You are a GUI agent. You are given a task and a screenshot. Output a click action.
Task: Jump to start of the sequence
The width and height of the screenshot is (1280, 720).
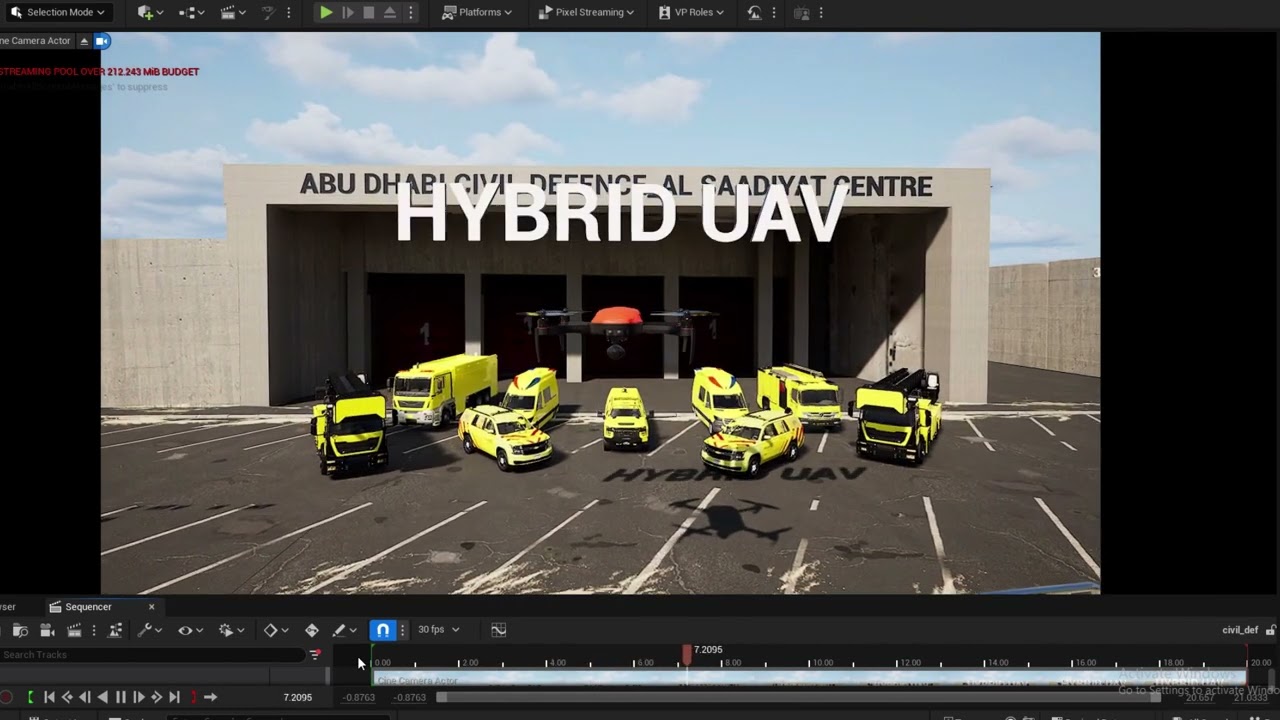[x=48, y=697]
